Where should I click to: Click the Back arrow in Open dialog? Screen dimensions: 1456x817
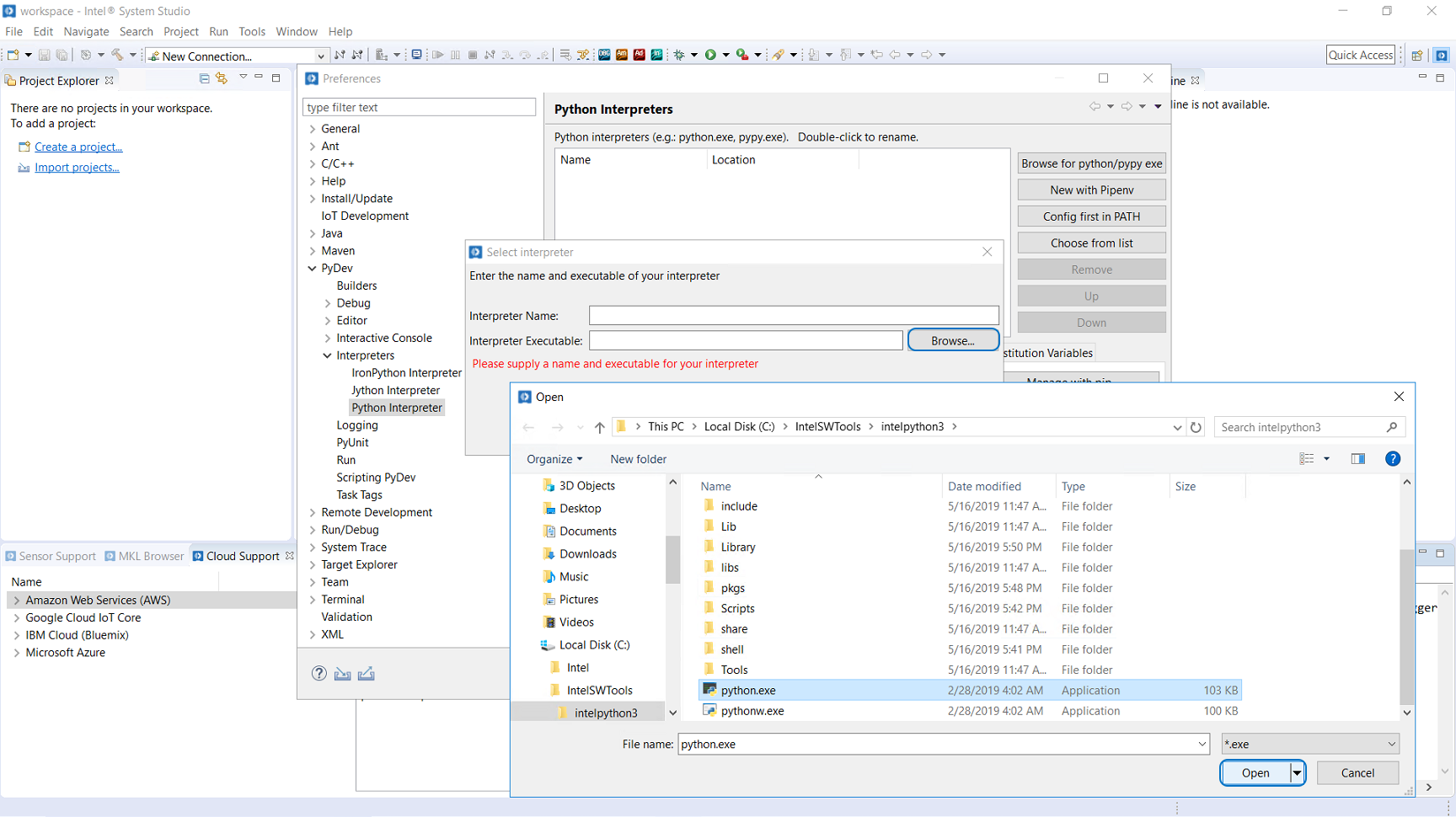tap(528, 427)
